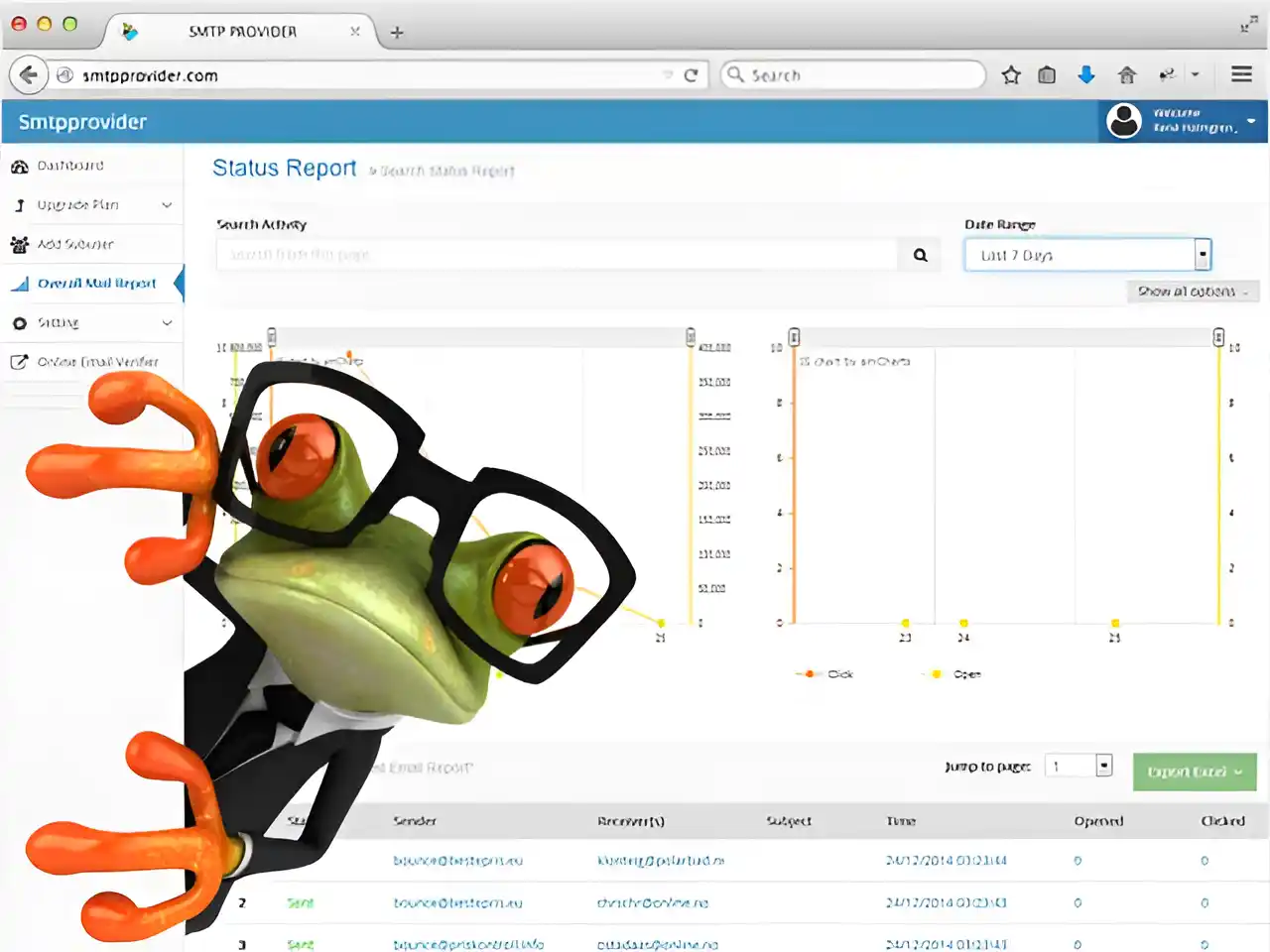This screenshot has width=1270, height=952.
Task: Reload the page with the refresh icon
Action: (692, 75)
